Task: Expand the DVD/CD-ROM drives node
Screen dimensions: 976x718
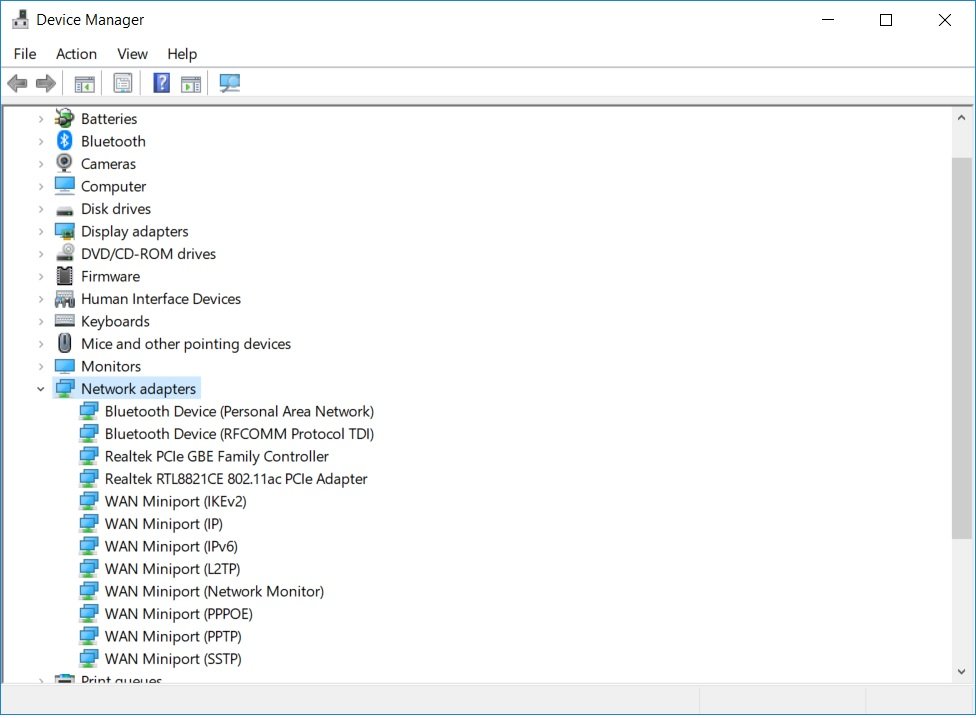Action: coord(40,254)
